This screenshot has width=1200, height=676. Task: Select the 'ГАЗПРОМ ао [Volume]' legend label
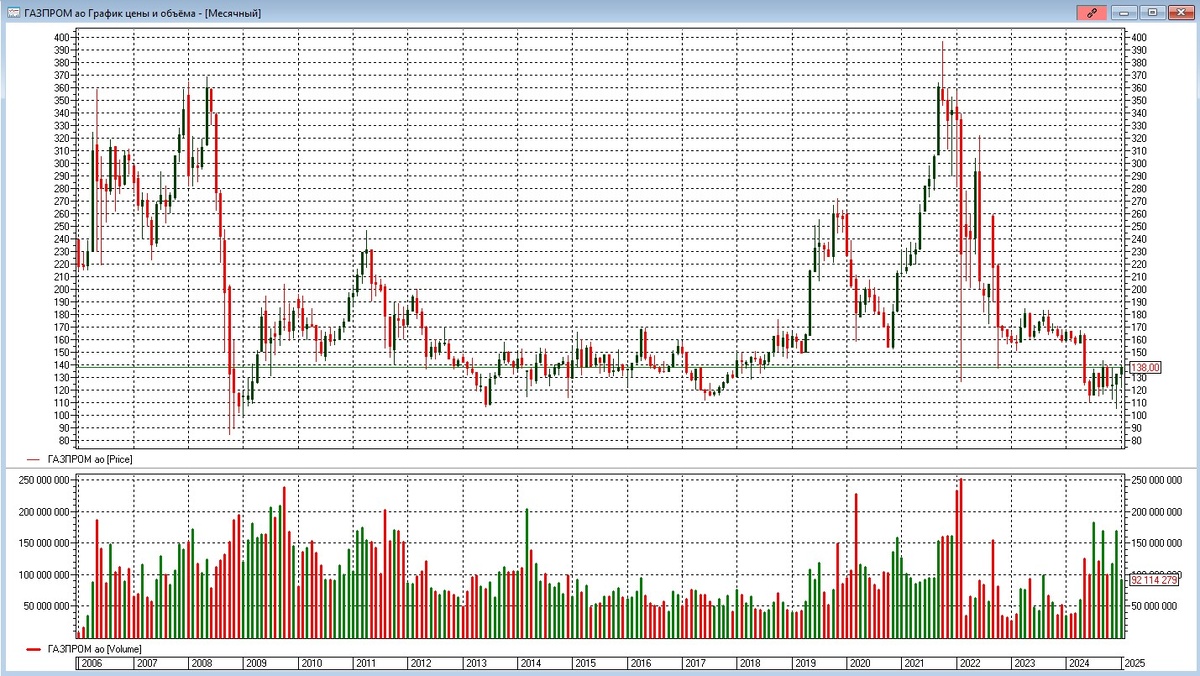click(95, 649)
